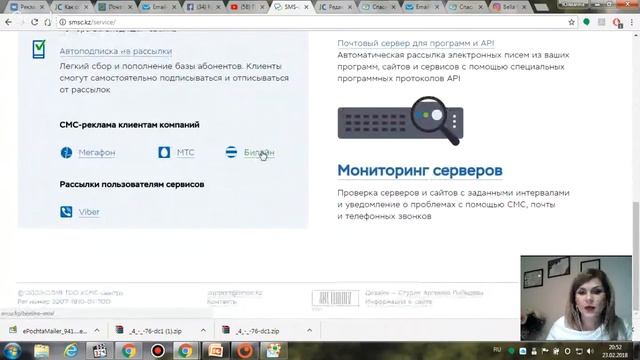Viewport: 640px width, 360px height.
Task: Open the footer Контакты link
Action: click(x=222, y=302)
